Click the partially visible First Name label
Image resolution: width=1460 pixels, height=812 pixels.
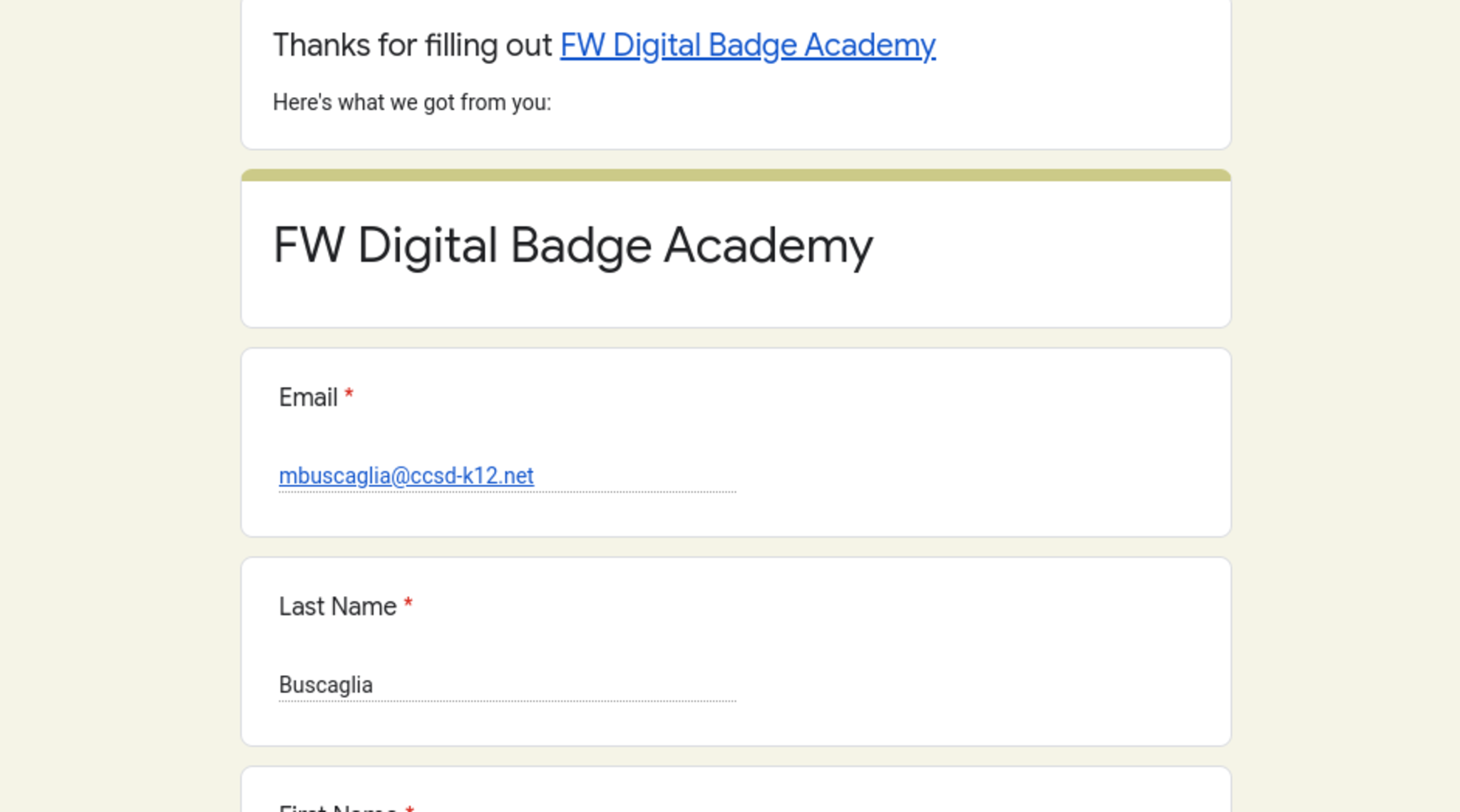[x=337, y=808]
